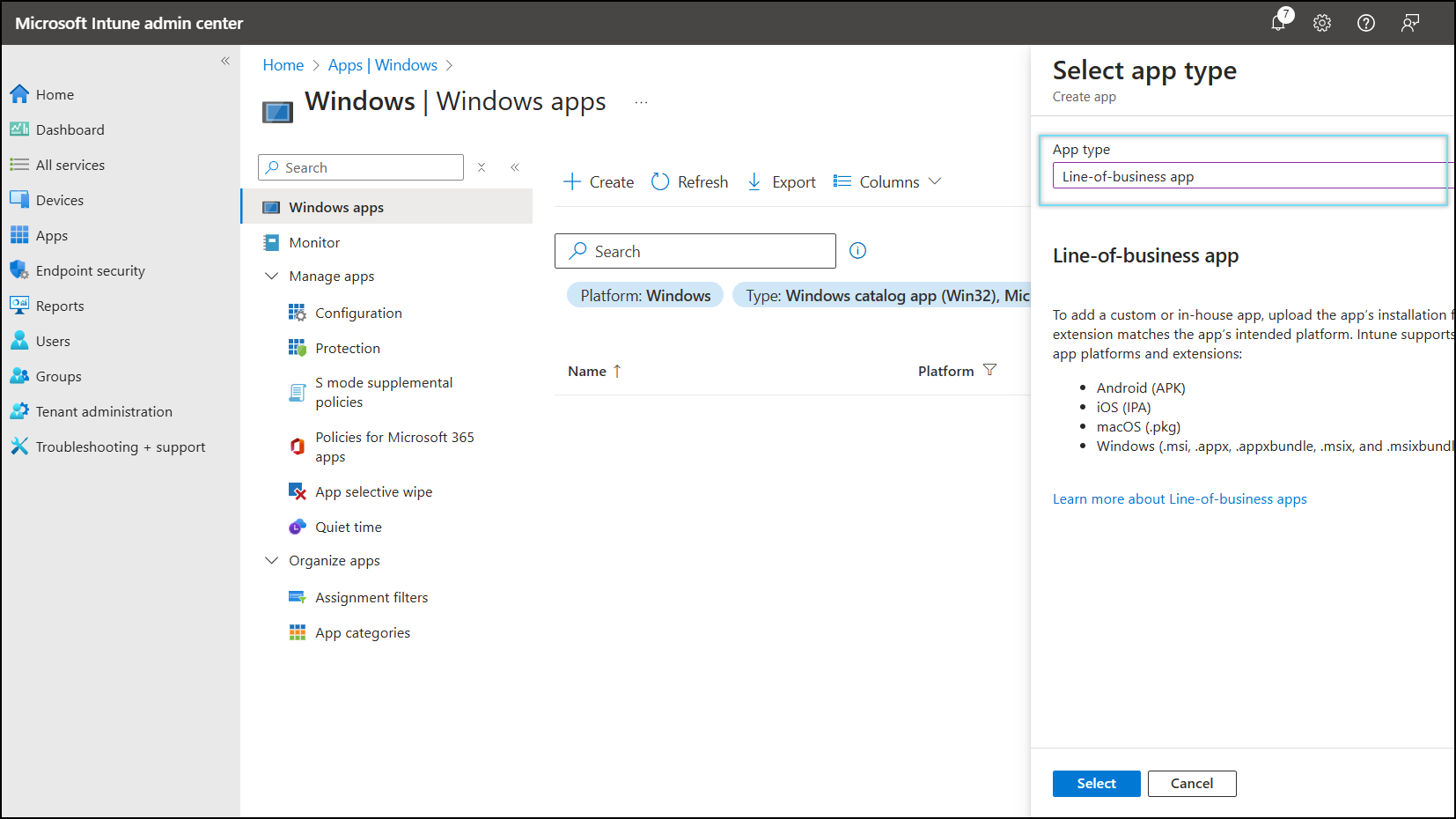1456x819 pixels.
Task: Click the Protection shield-grid icon
Action: point(298,348)
